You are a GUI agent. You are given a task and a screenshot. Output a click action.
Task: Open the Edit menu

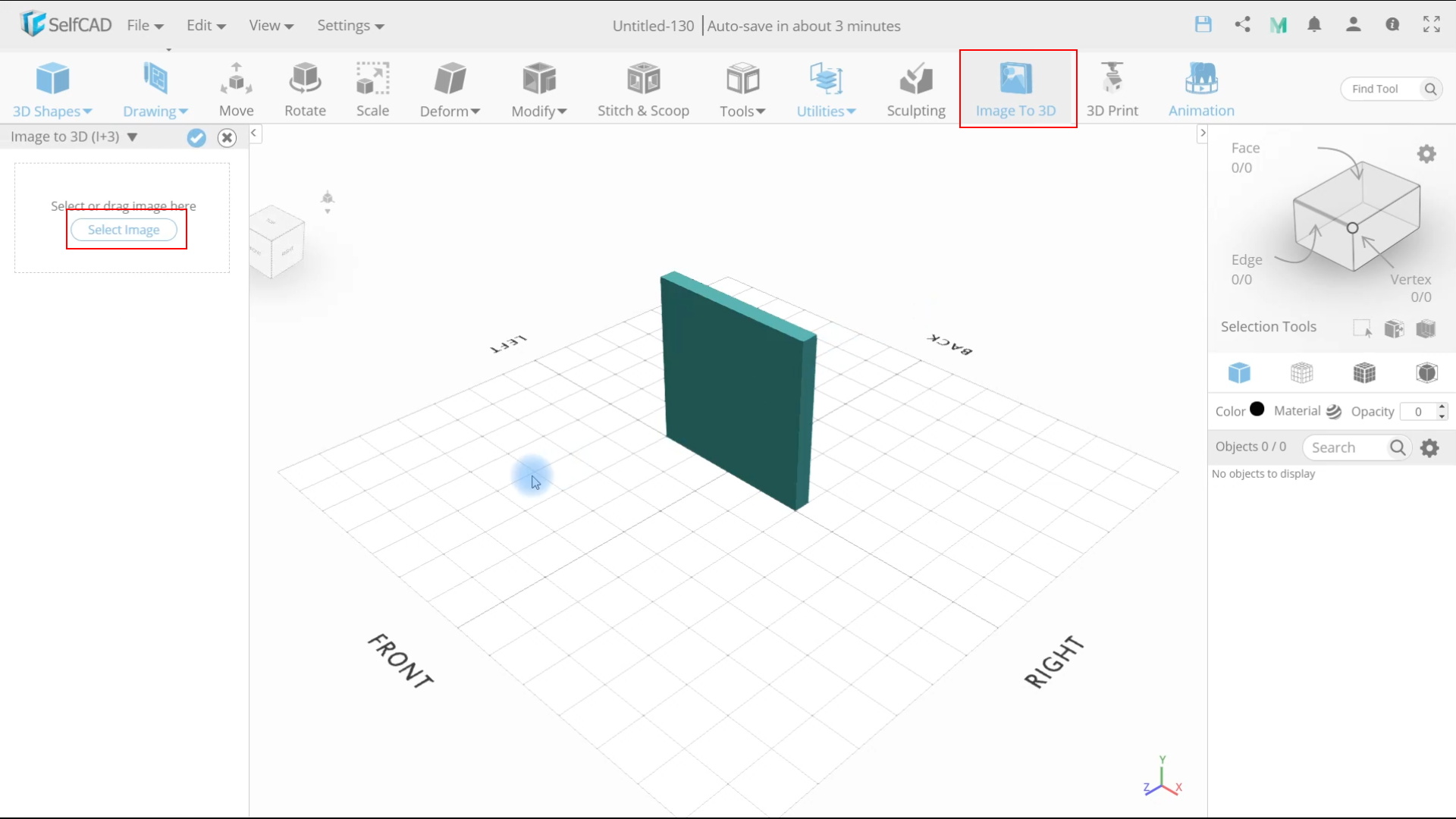(x=199, y=25)
